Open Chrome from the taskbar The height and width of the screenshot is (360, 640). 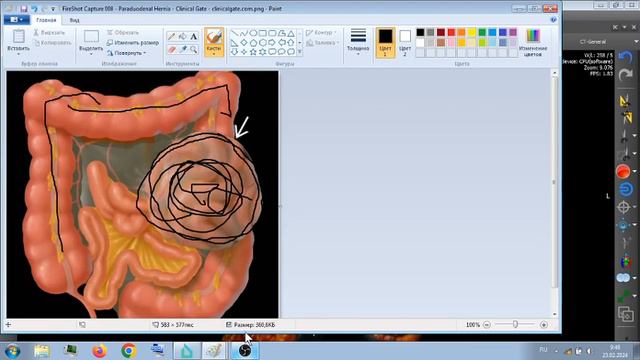[x=129, y=351]
